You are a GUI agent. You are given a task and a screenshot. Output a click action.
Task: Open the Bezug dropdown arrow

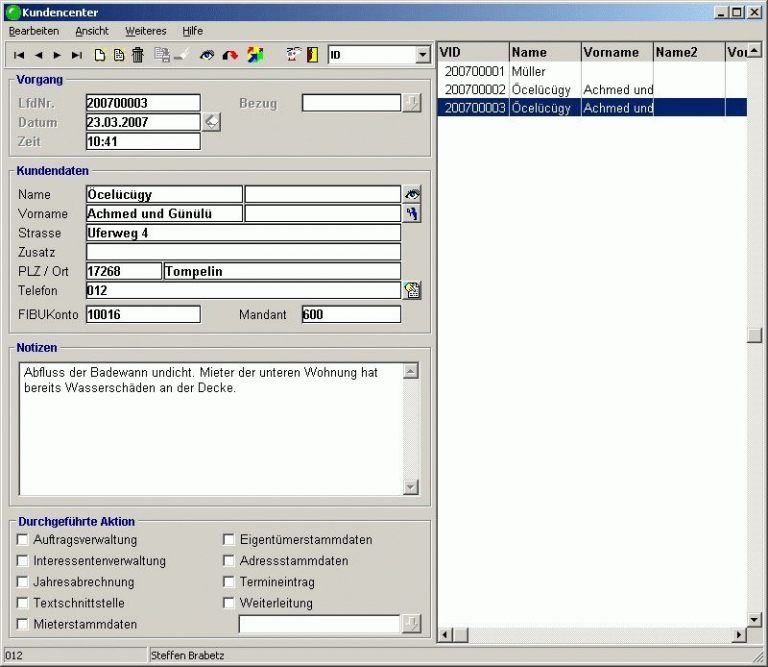411,103
